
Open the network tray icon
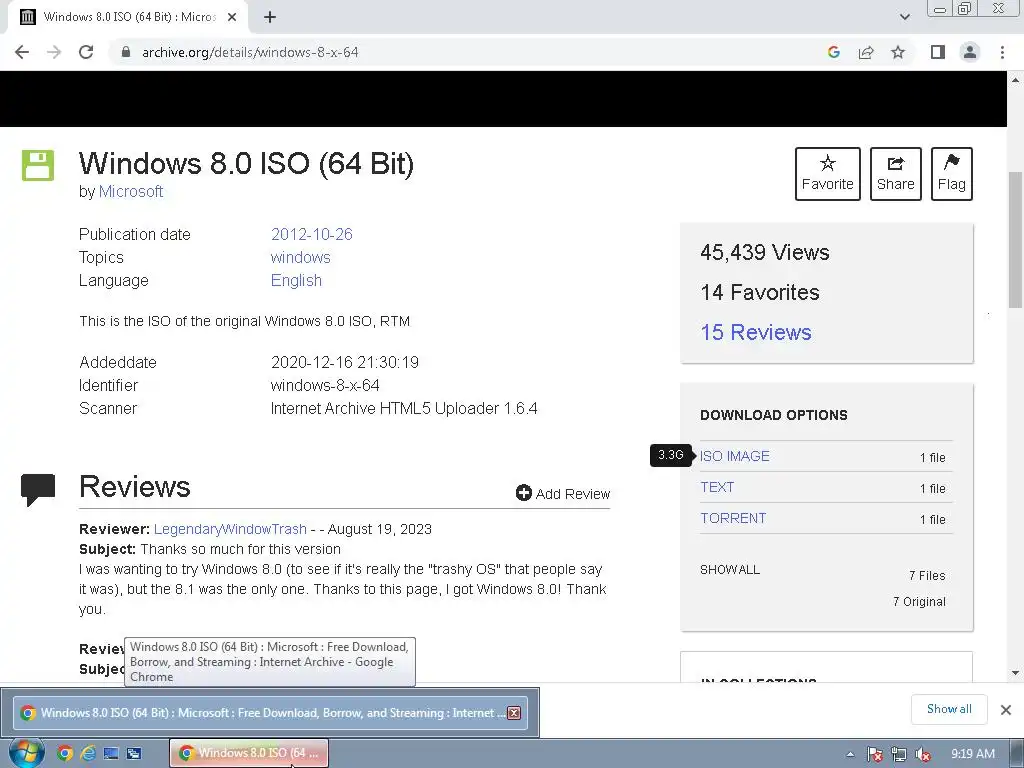pyautogui.click(x=899, y=754)
